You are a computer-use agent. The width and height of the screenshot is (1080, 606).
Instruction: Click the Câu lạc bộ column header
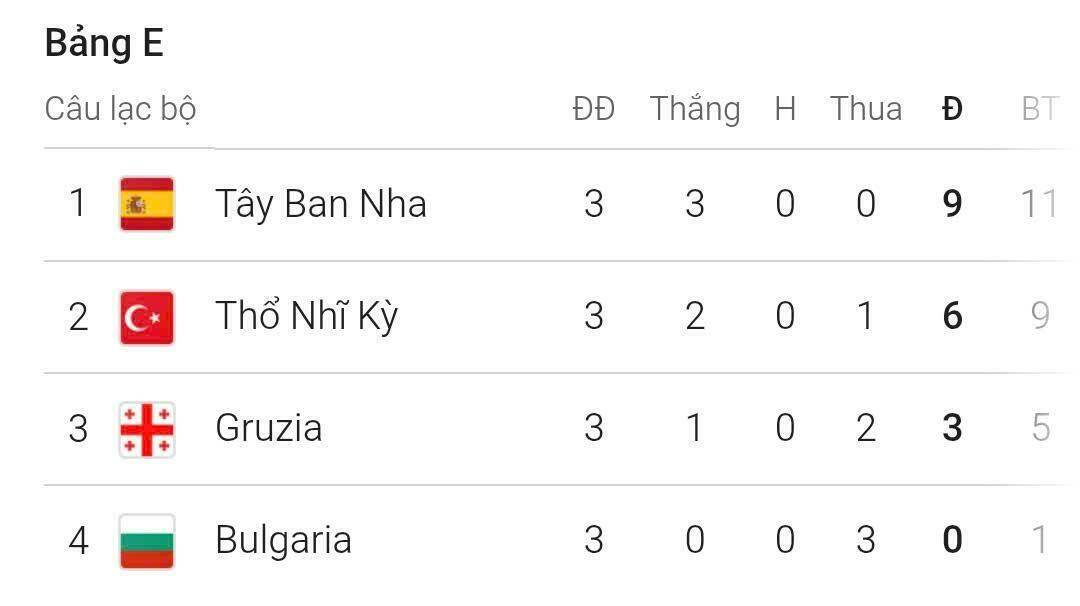(120, 109)
